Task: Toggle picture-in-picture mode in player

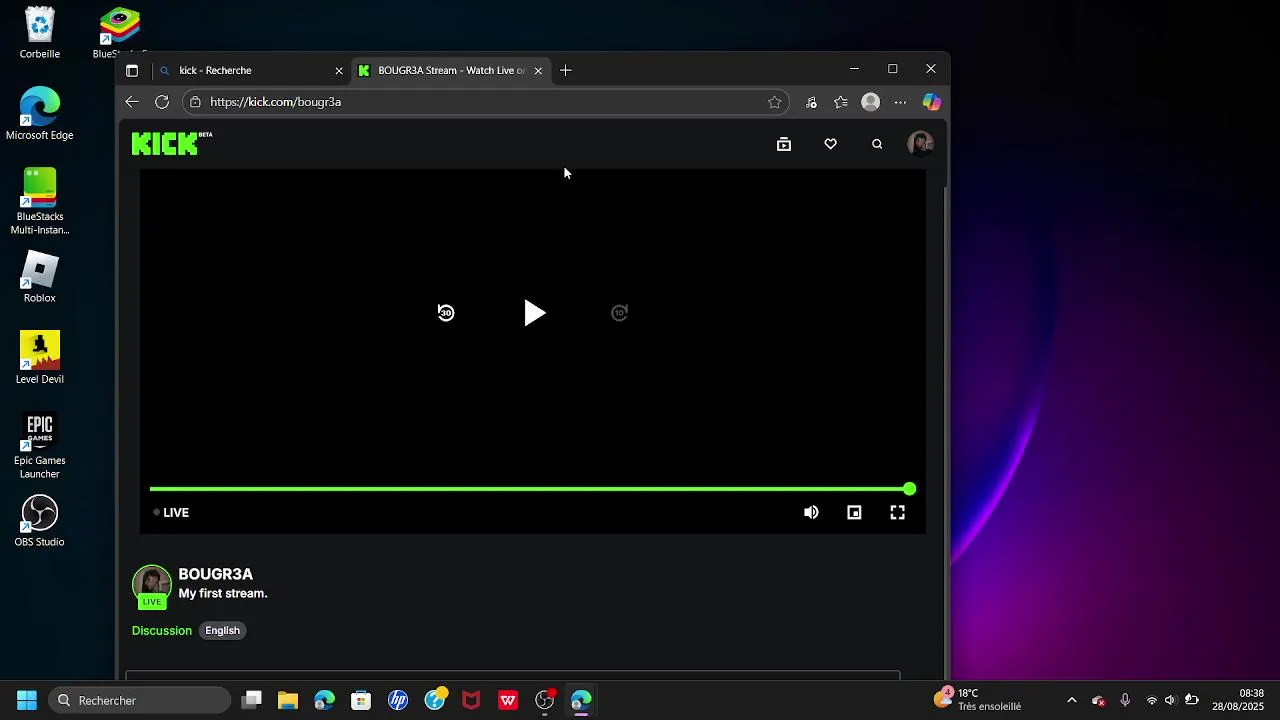Action: [x=854, y=512]
